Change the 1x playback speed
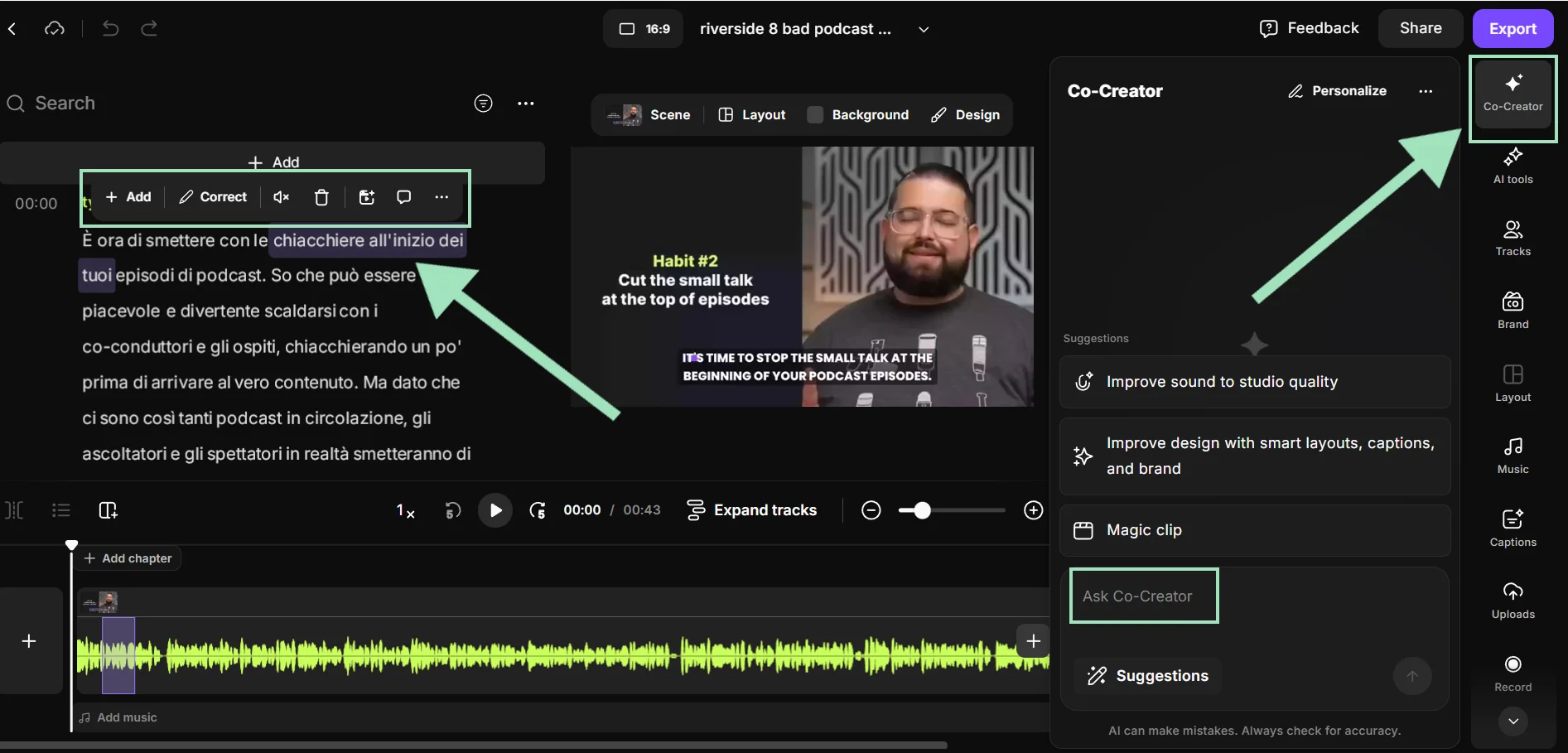 [x=405, y=510]
